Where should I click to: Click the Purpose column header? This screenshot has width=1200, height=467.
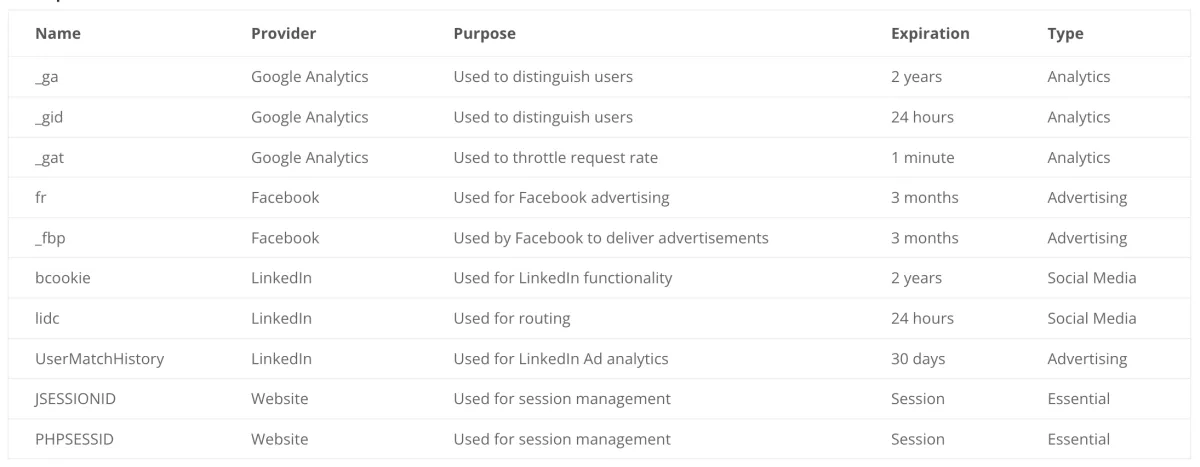click(x=484, y=34)
